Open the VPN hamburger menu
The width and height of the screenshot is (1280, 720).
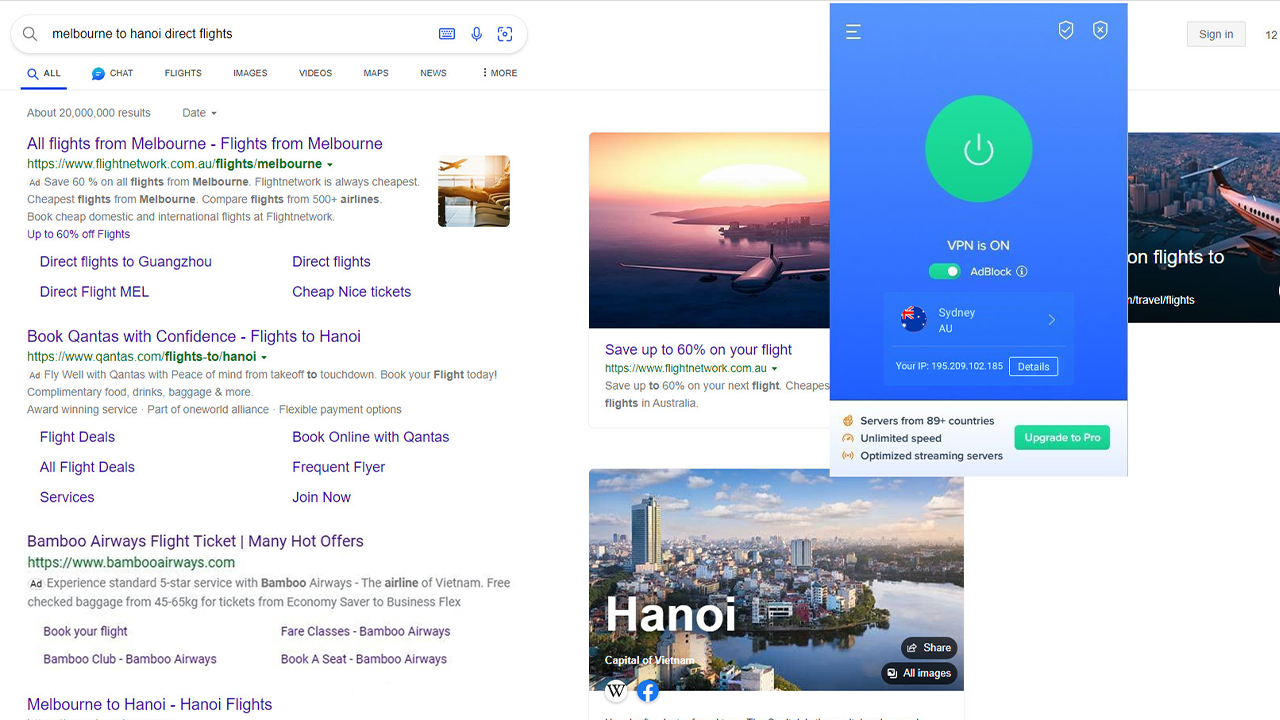853,32
